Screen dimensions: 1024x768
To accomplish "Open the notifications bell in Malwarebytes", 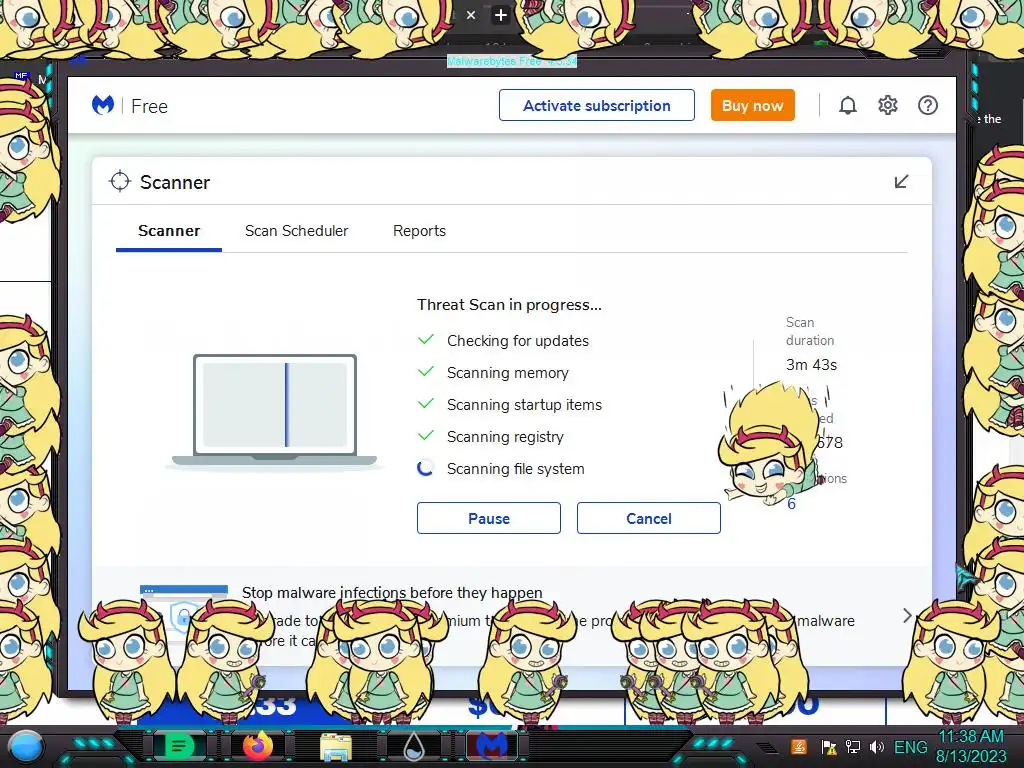I will pos(847,106).
